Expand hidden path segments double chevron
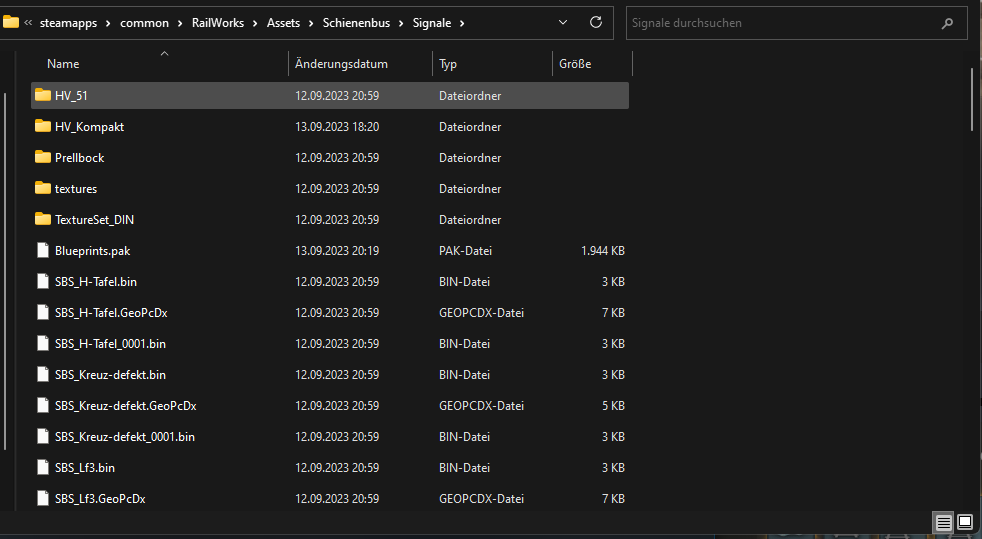 [28, 23]
